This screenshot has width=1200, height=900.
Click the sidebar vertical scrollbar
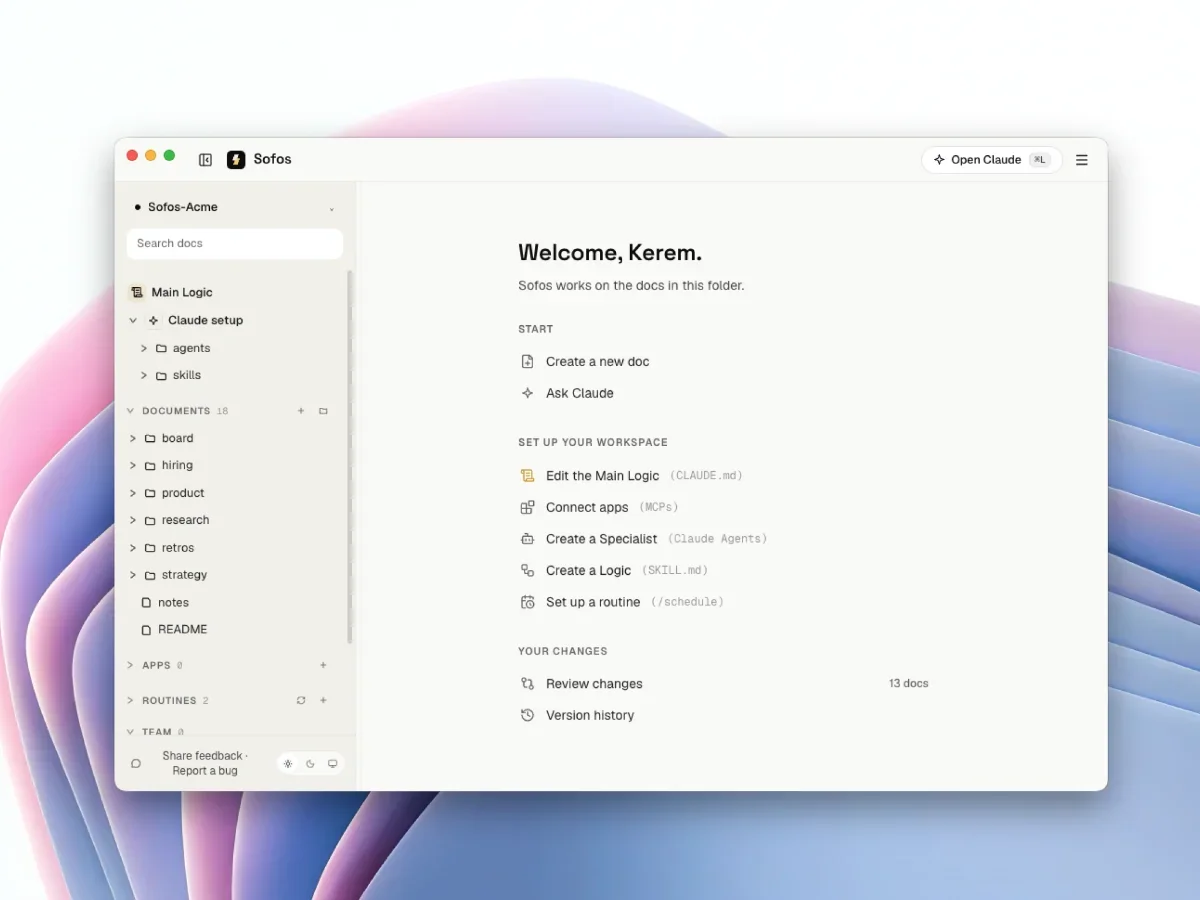pos(349,456)
